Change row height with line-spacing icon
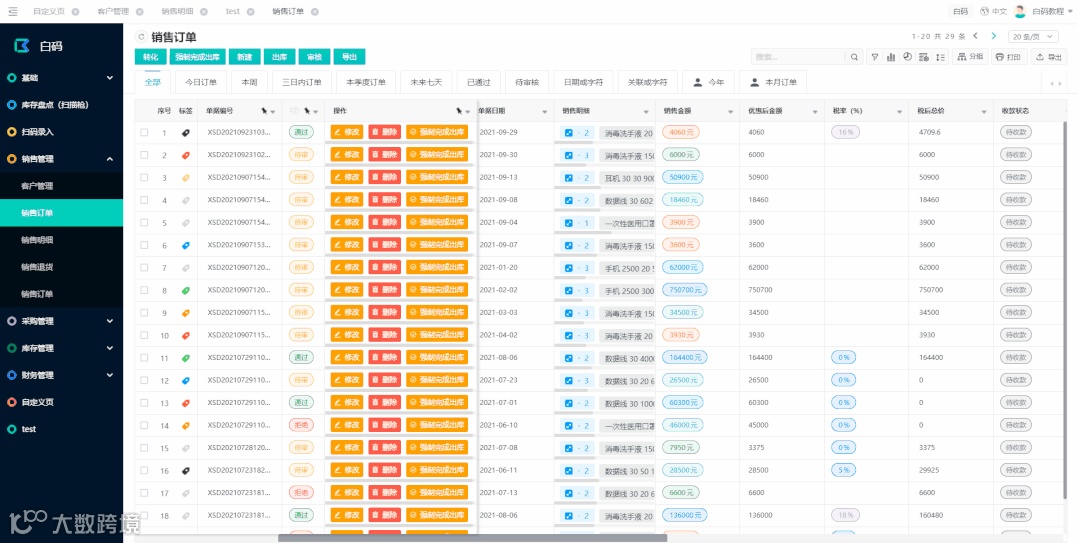Viewport: 1078px width, 543px height. click(940, 57)
